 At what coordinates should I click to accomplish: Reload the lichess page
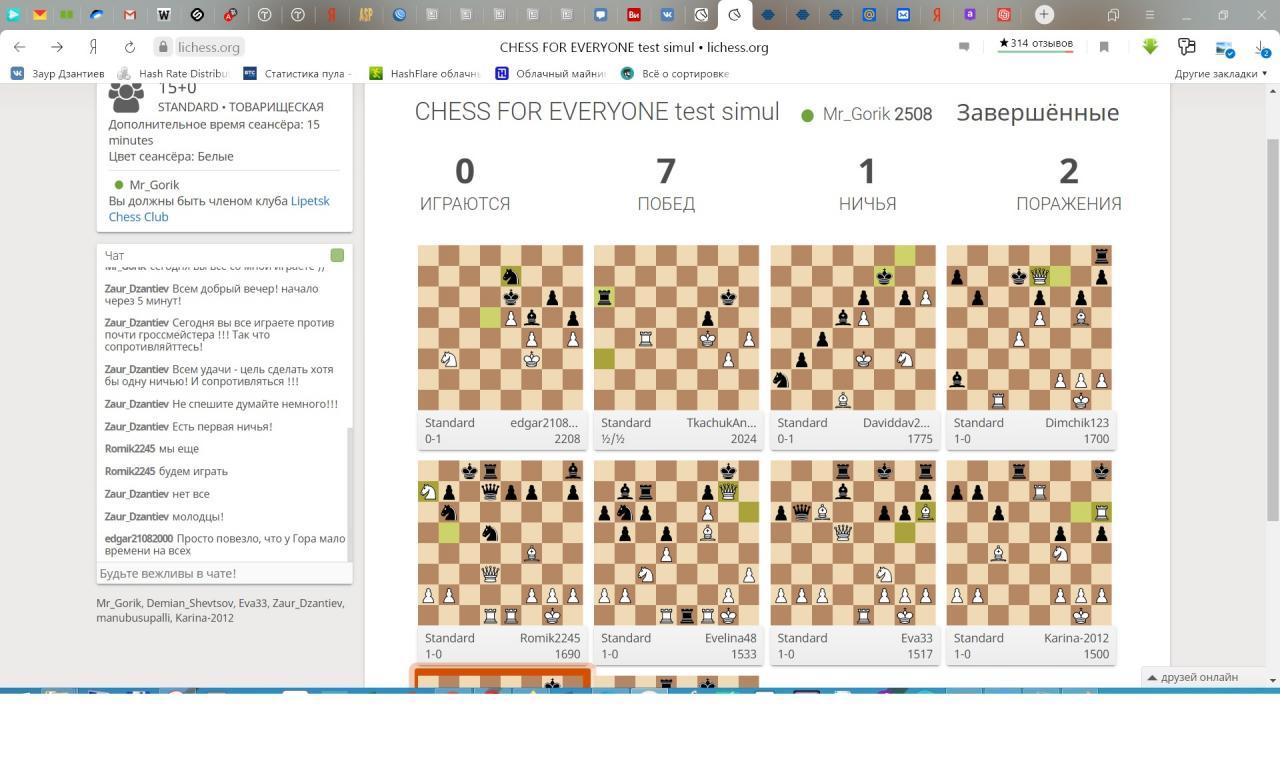click(x=129, y=47)
